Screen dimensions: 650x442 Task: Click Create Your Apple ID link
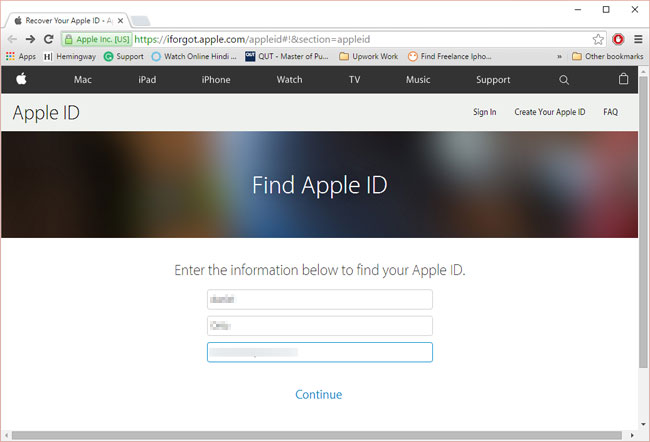pyautogui.click(x=550, y=112)
